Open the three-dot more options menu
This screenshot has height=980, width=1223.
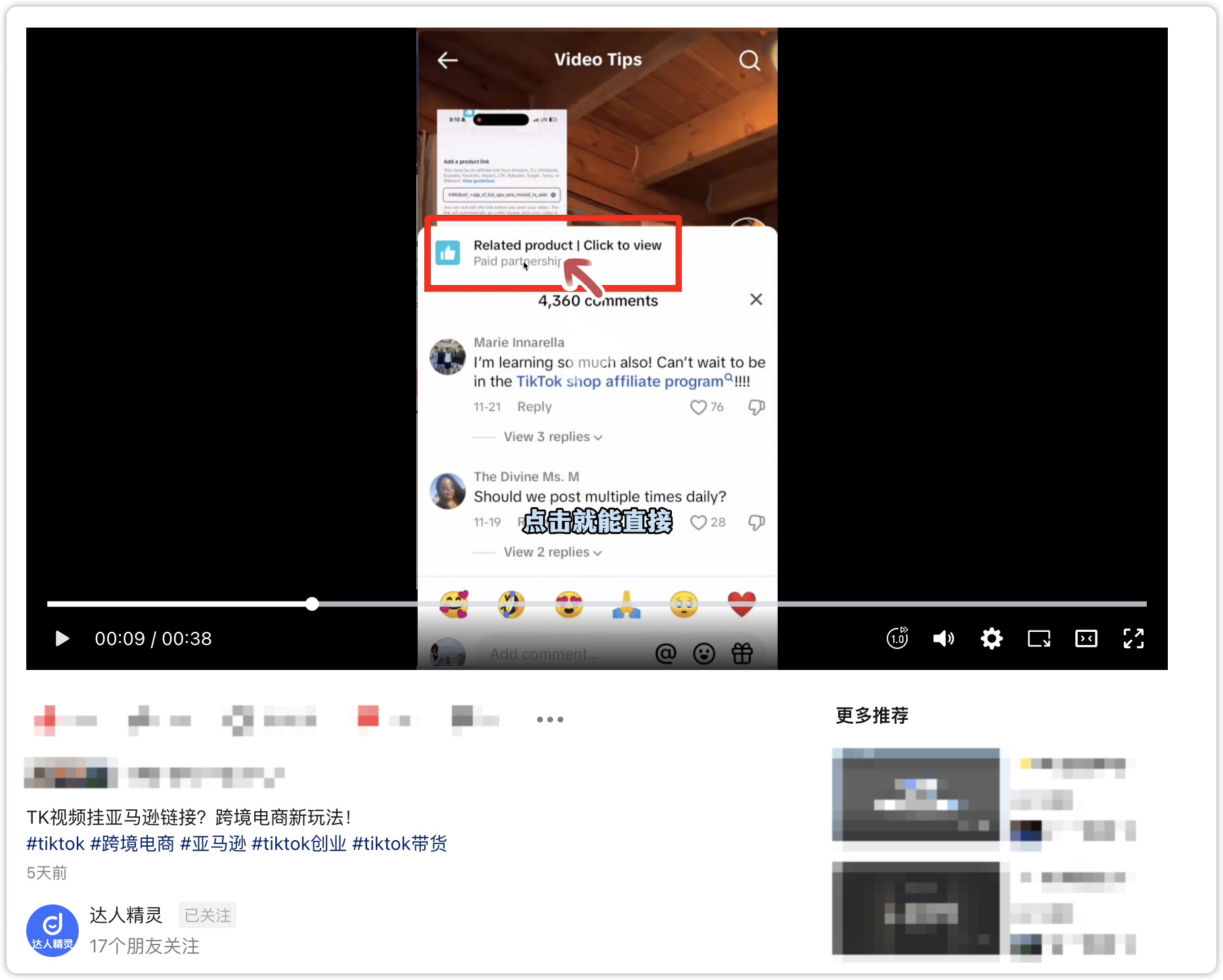click(x=550, y=719)
